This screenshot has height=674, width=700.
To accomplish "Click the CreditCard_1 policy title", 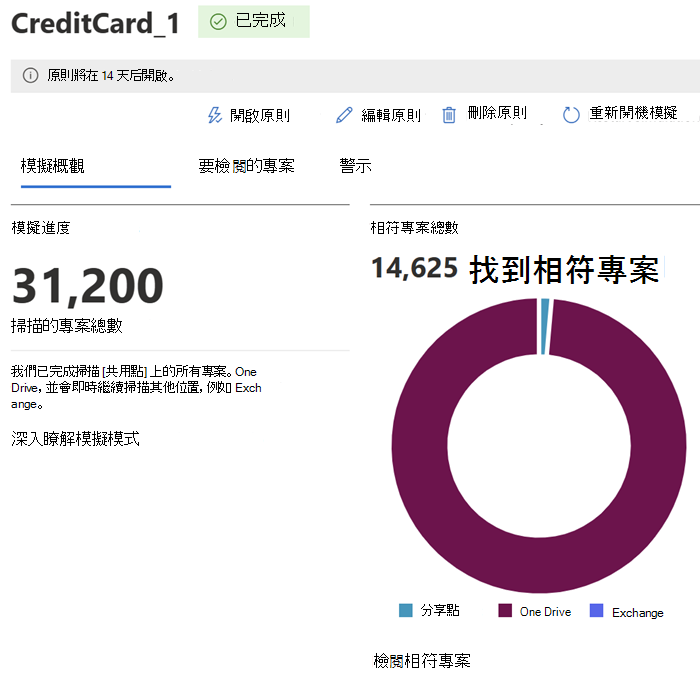I will click(95, 23).
